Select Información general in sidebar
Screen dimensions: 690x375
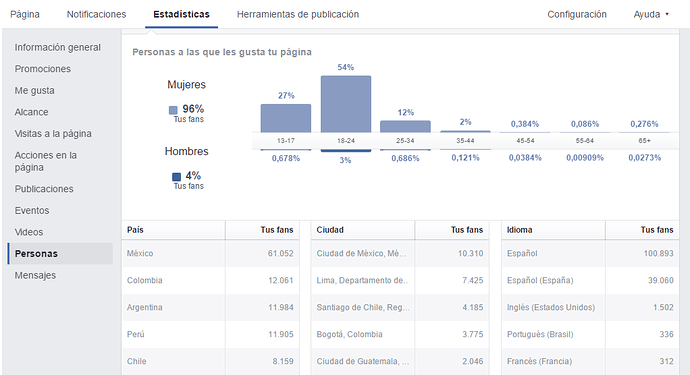[58, 47]
